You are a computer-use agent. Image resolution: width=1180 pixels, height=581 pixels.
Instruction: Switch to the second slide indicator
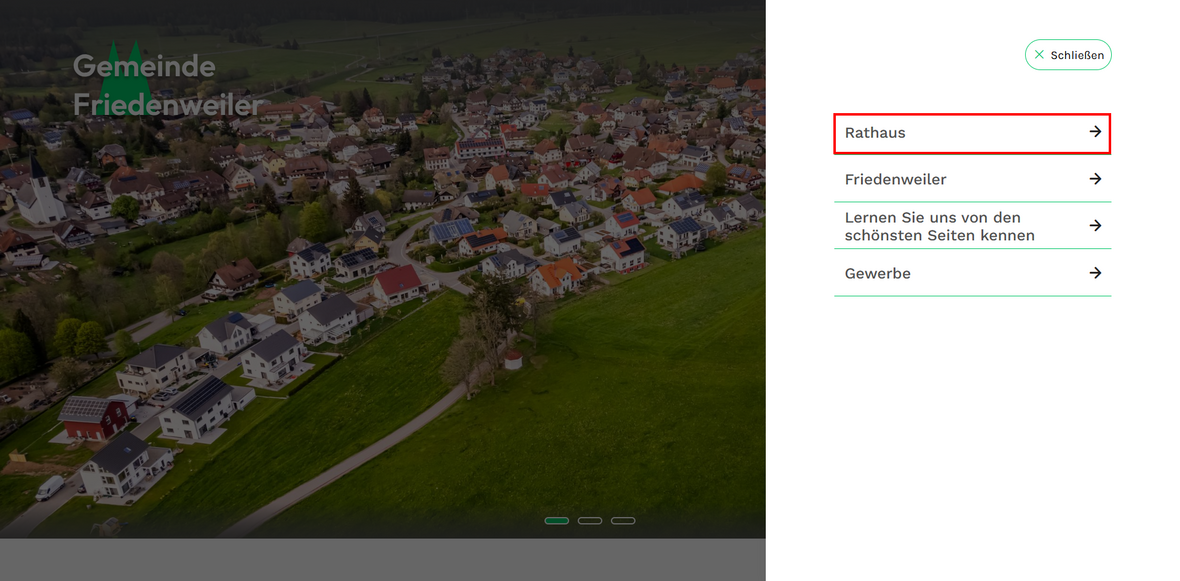[x=589, y=520]
